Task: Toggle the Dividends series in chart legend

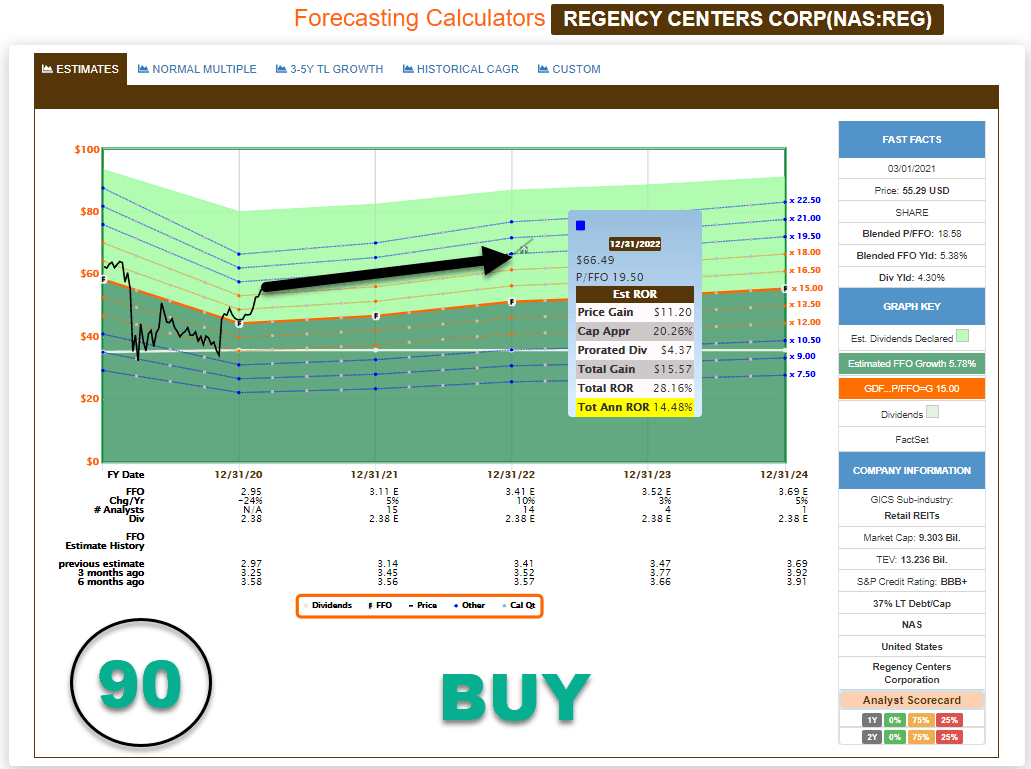Action: coord(328,605)
